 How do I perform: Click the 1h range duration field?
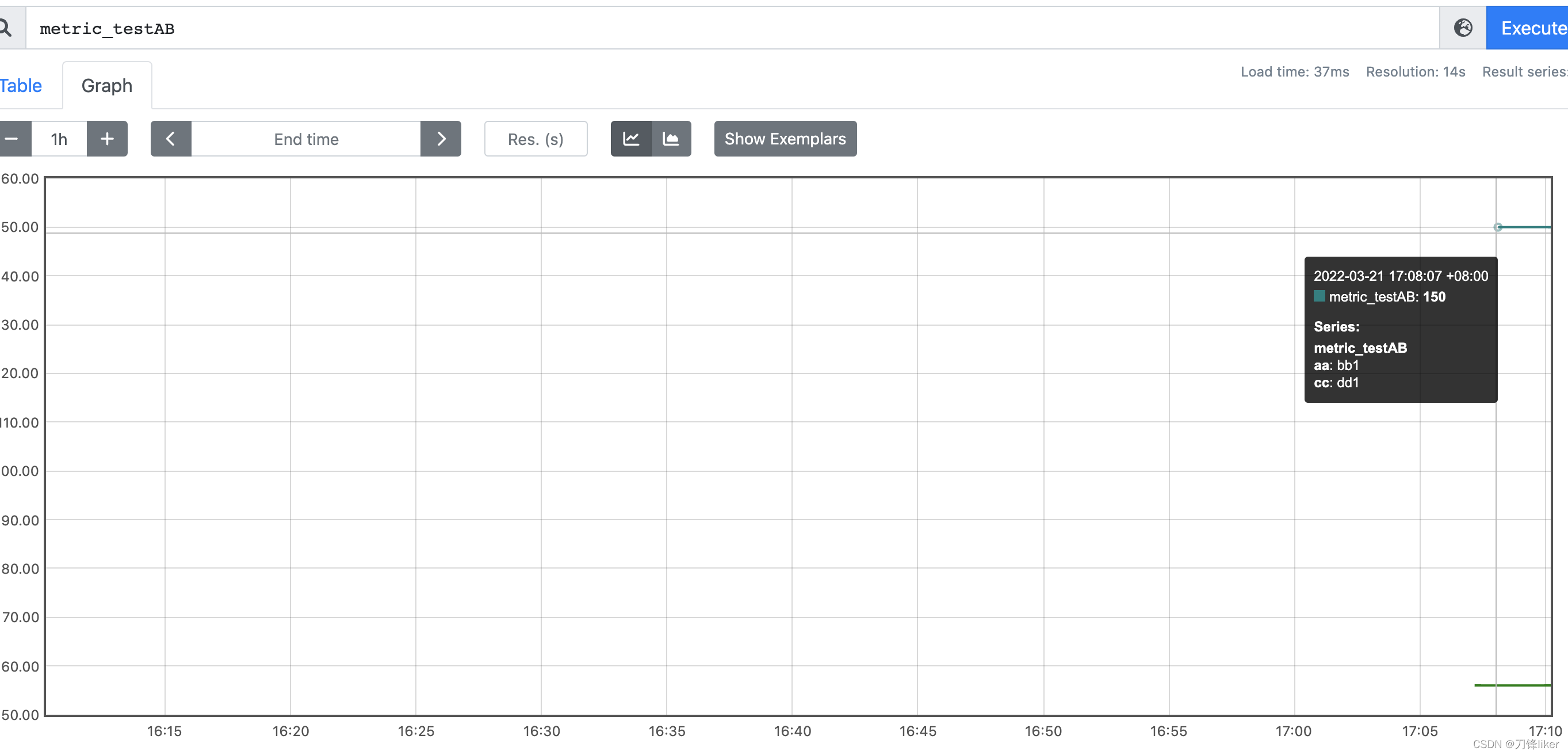[x=59, y=139]
